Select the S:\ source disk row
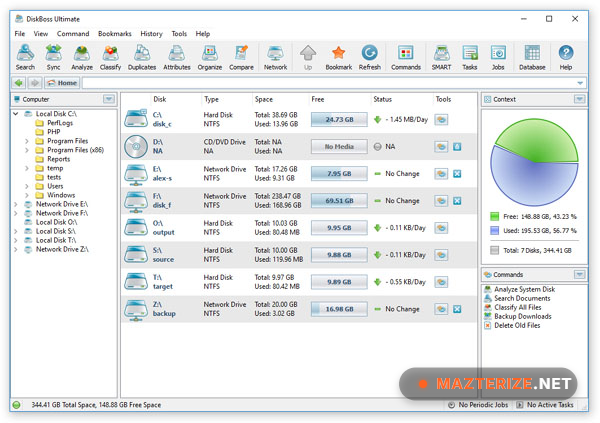 click(x=298, y=255)
